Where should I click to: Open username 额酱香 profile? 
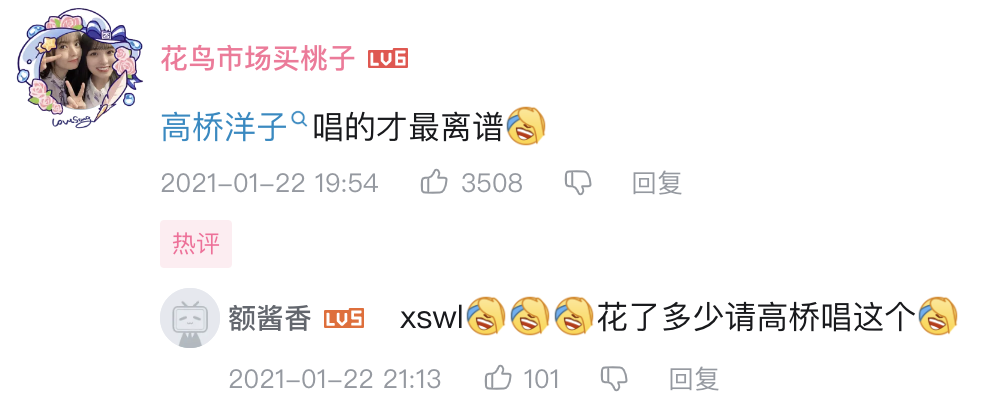[270, 318]
